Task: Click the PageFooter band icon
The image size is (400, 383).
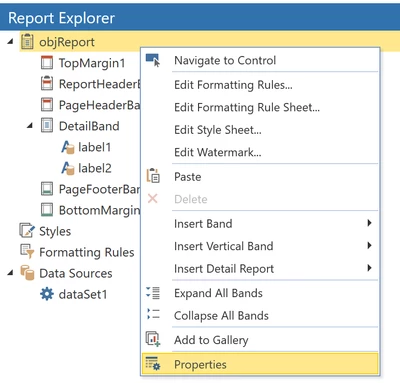Action: click(47, 189)
